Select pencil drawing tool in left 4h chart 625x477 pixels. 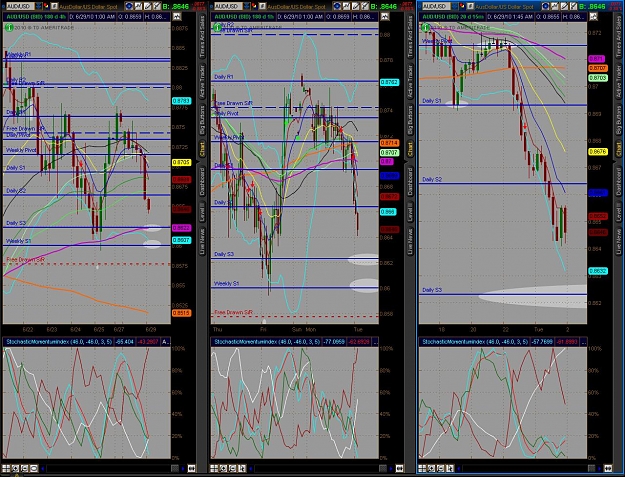pyautogui.click(x=147, y=6)
